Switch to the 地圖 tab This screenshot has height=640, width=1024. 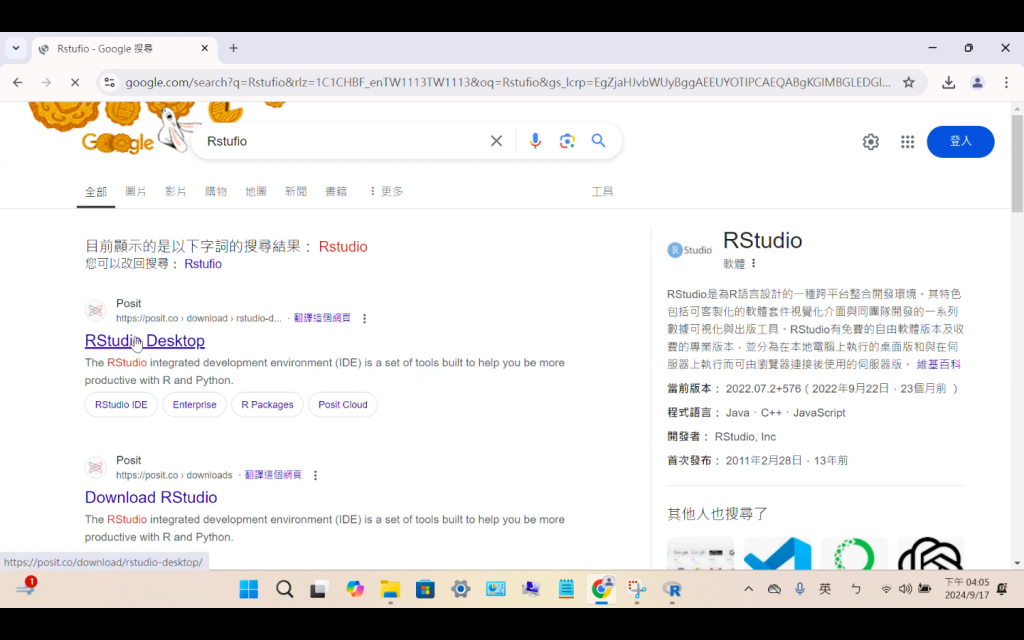[256, 191]
